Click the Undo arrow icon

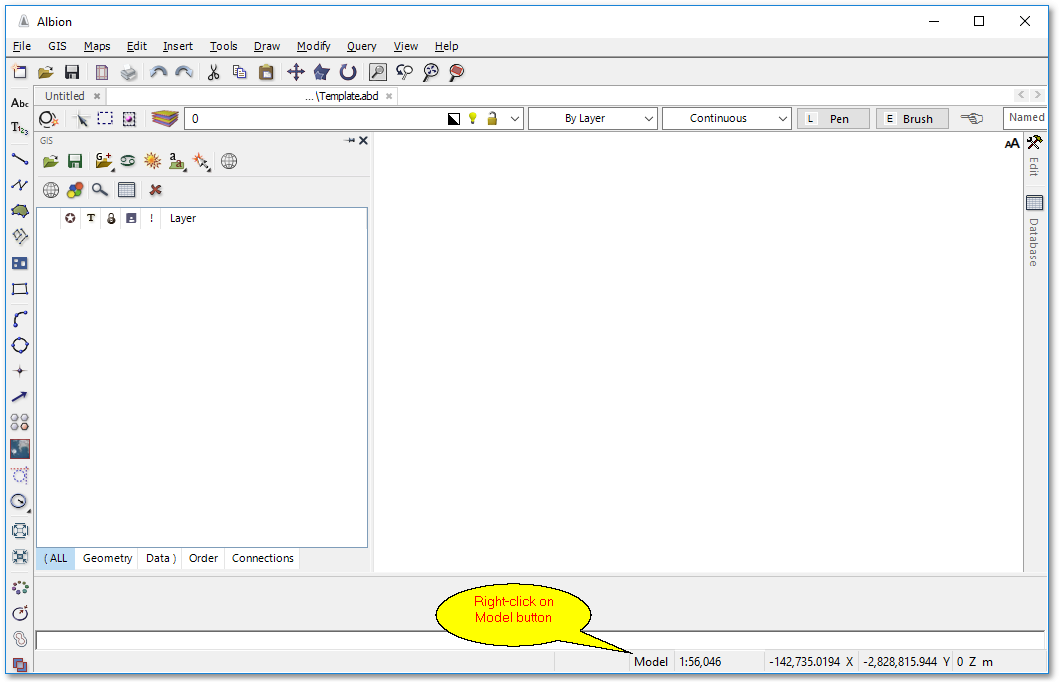click(158, 72)
